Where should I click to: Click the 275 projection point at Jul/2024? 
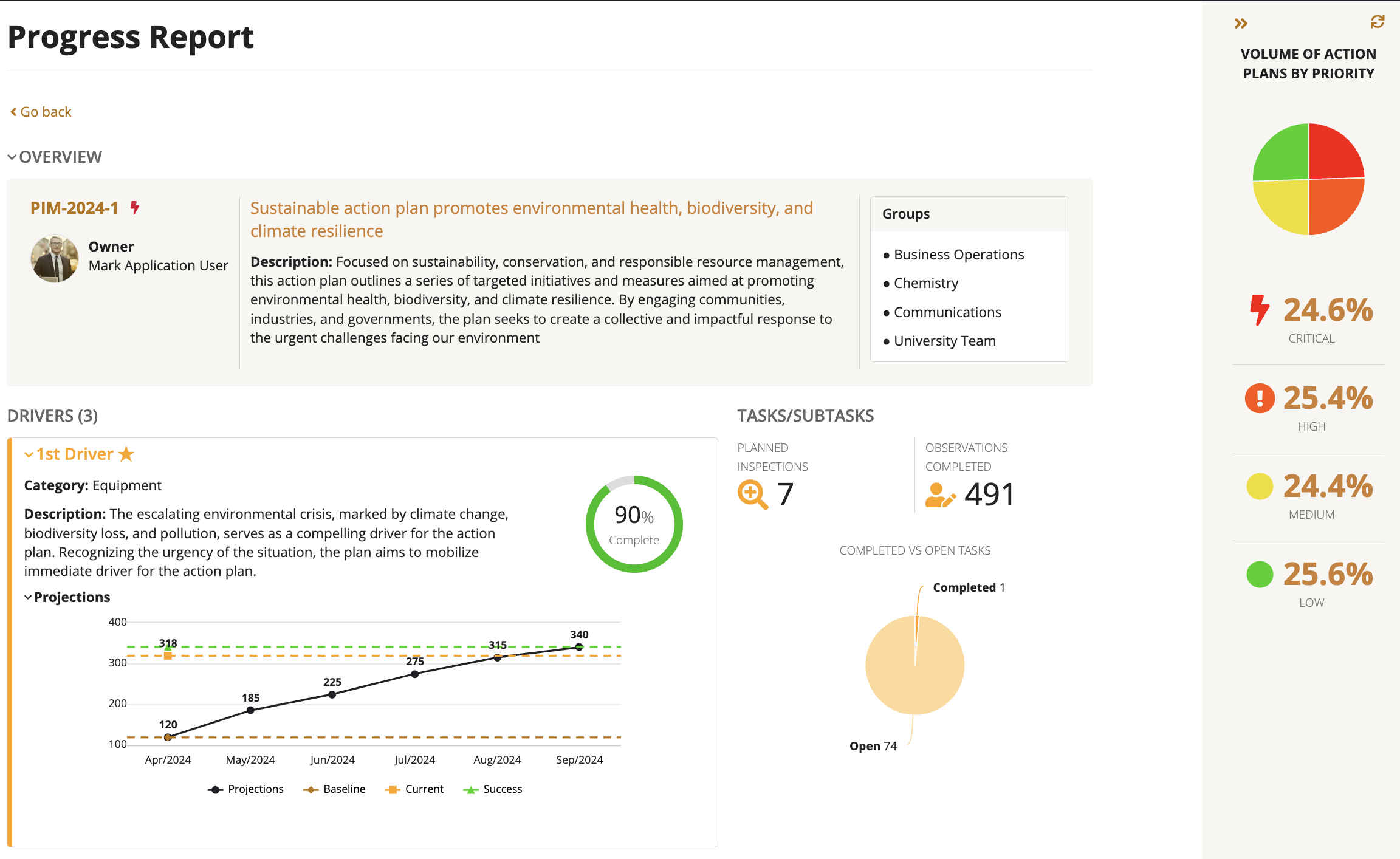tap(414, 674)
